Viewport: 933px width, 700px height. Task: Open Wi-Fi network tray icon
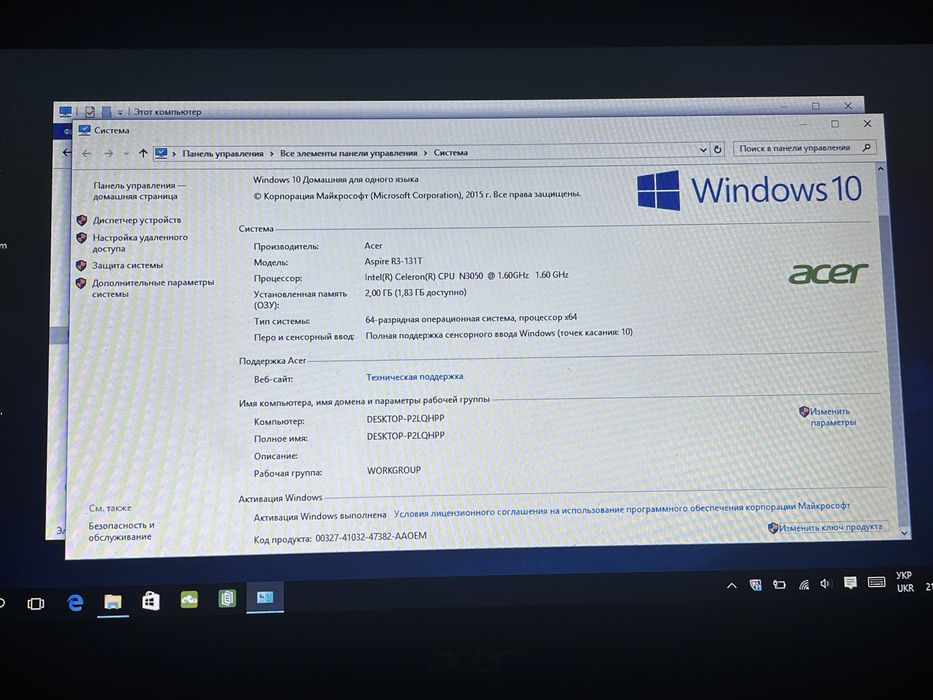(x=804, y=585)
